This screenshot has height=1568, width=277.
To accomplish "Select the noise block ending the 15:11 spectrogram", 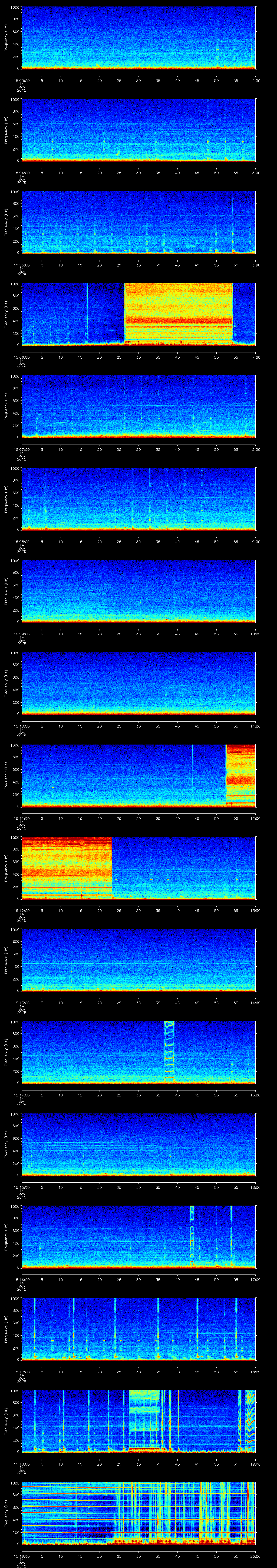I will coord(240,775).
